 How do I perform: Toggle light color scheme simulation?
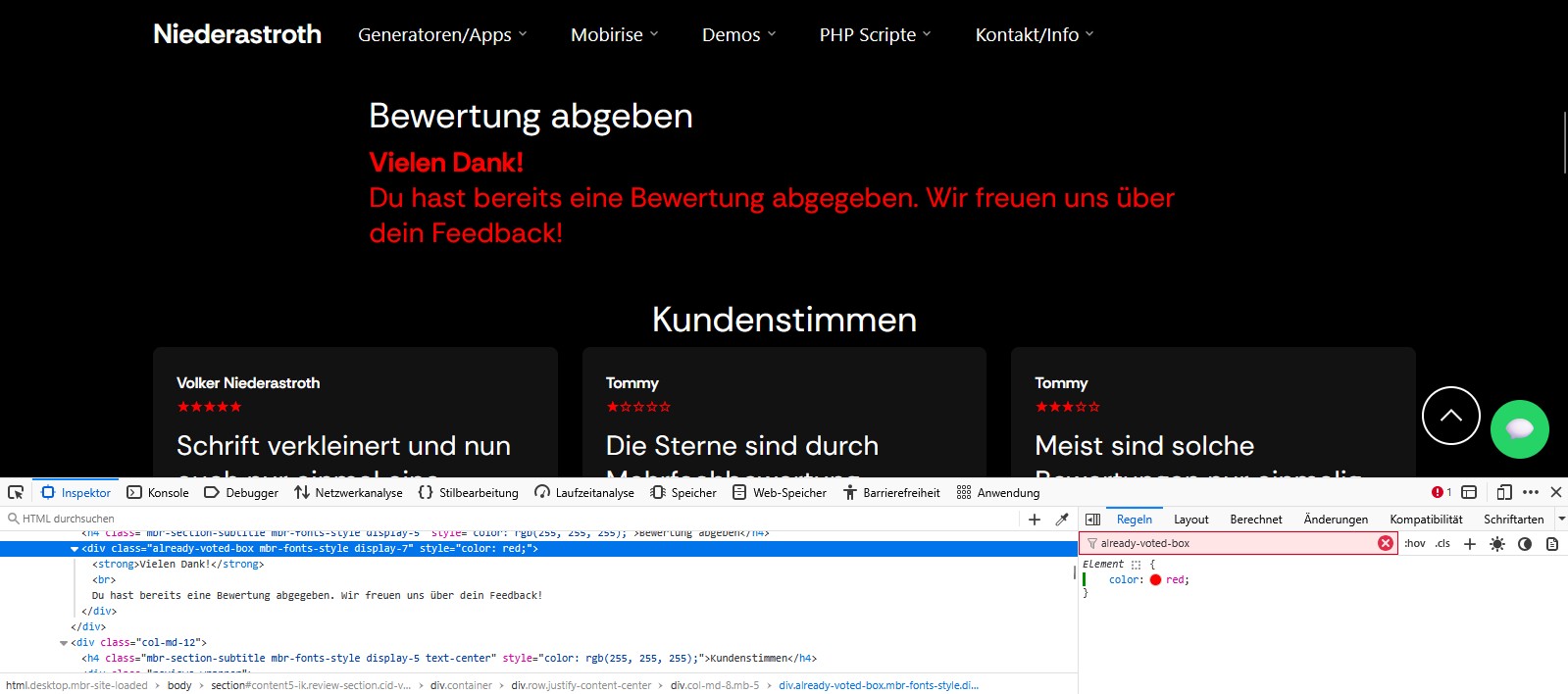pos(1496,544)
